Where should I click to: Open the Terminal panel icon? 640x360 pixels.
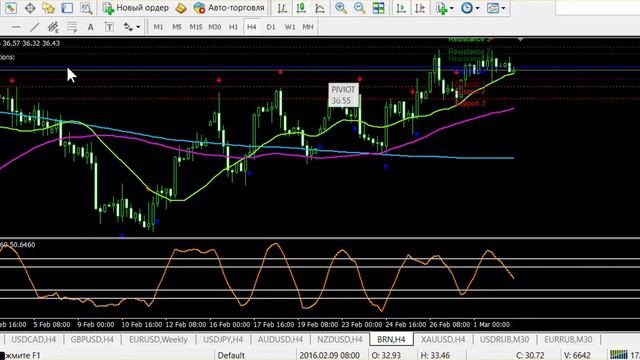tap(67, 8)
